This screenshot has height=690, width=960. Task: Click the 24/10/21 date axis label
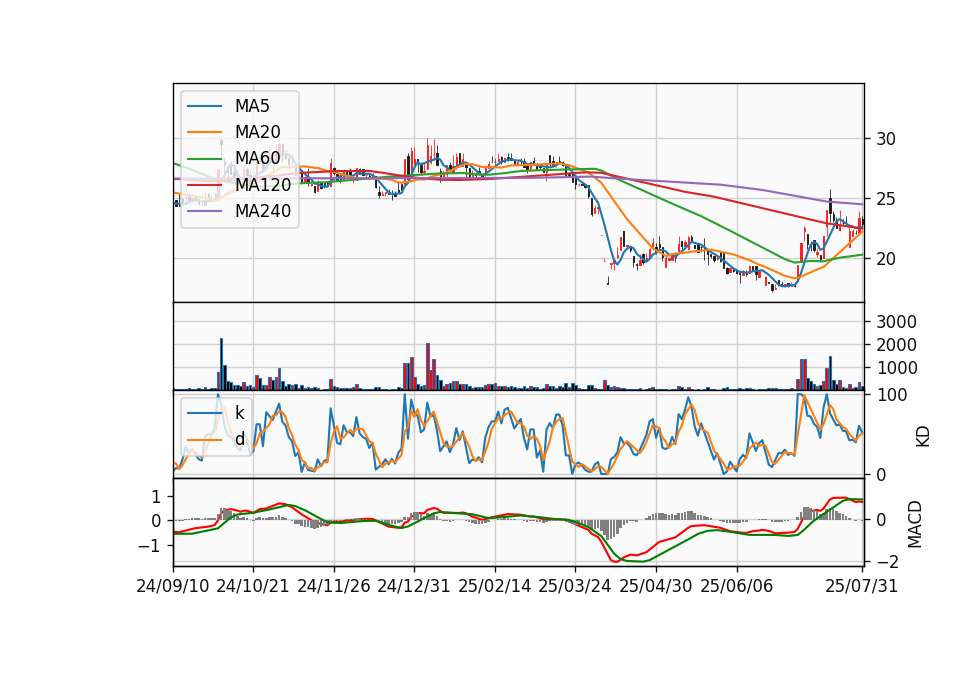click(253, 586)
